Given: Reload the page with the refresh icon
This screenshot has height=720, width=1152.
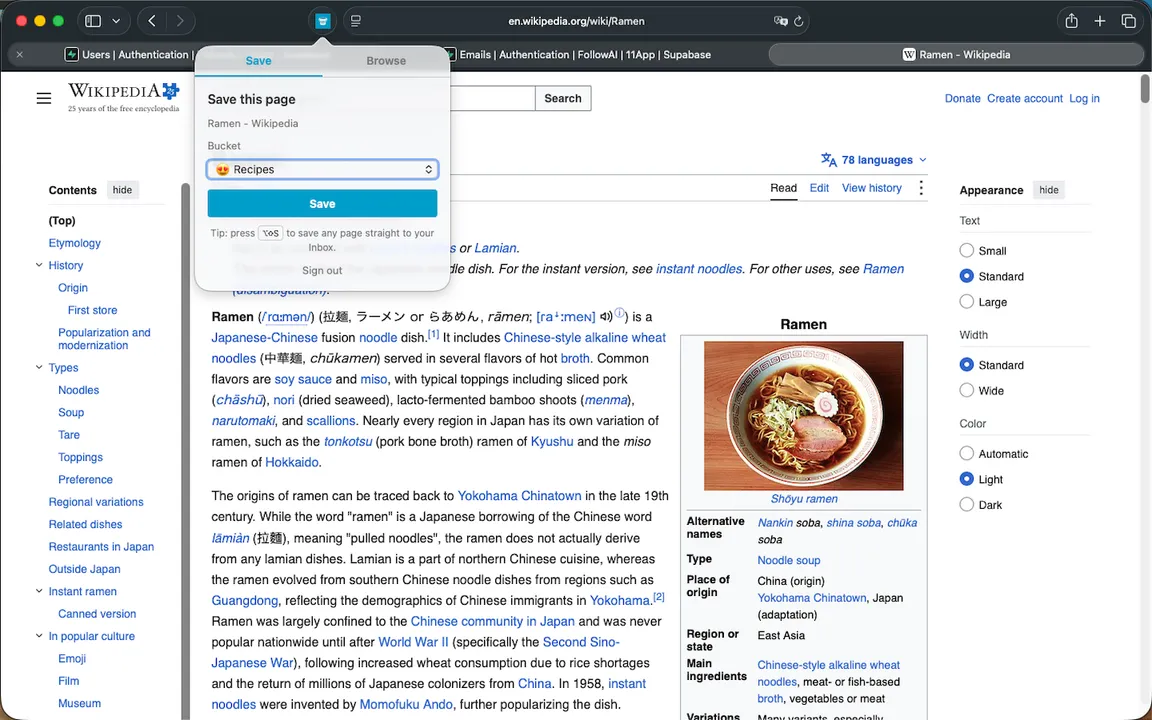Looking at the screenshot, I should click(799, 21).
